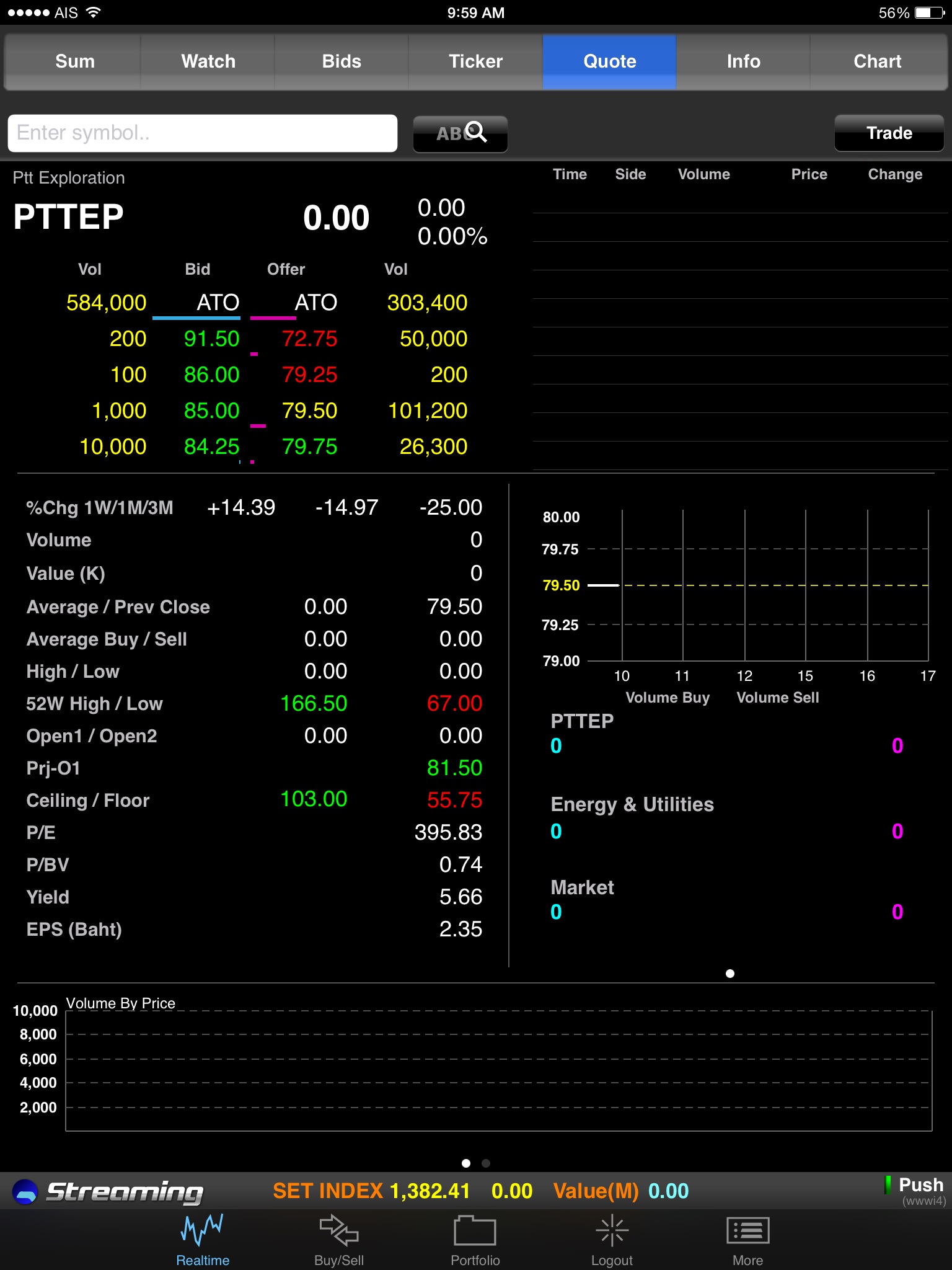
Task: Tap the 1W change value +14.39
Action: coord(240,507)
